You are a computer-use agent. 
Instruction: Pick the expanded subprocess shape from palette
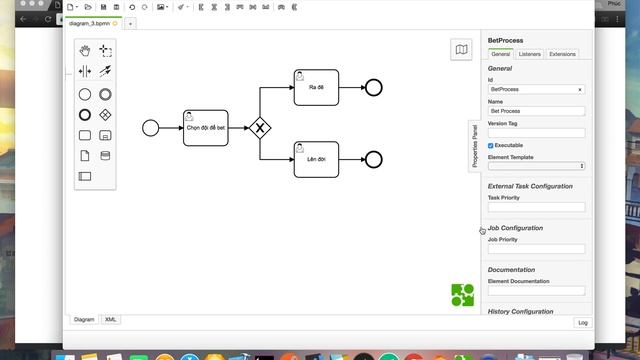pos(105,135)
